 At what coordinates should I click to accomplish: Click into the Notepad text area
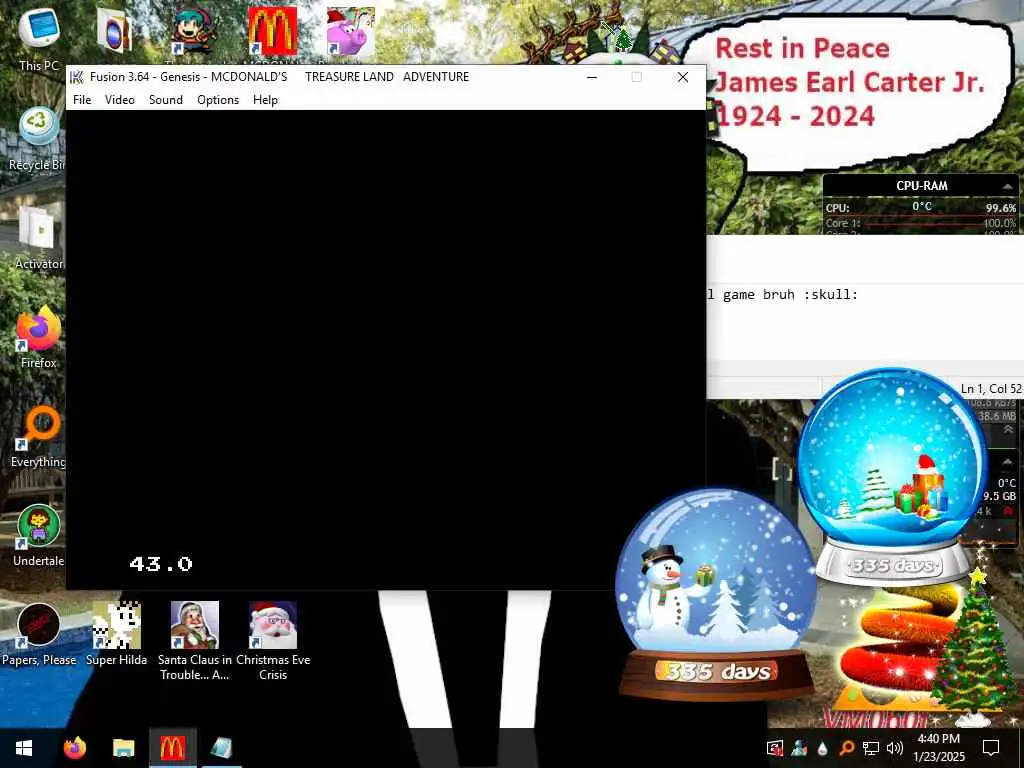(x=865, y=320)
